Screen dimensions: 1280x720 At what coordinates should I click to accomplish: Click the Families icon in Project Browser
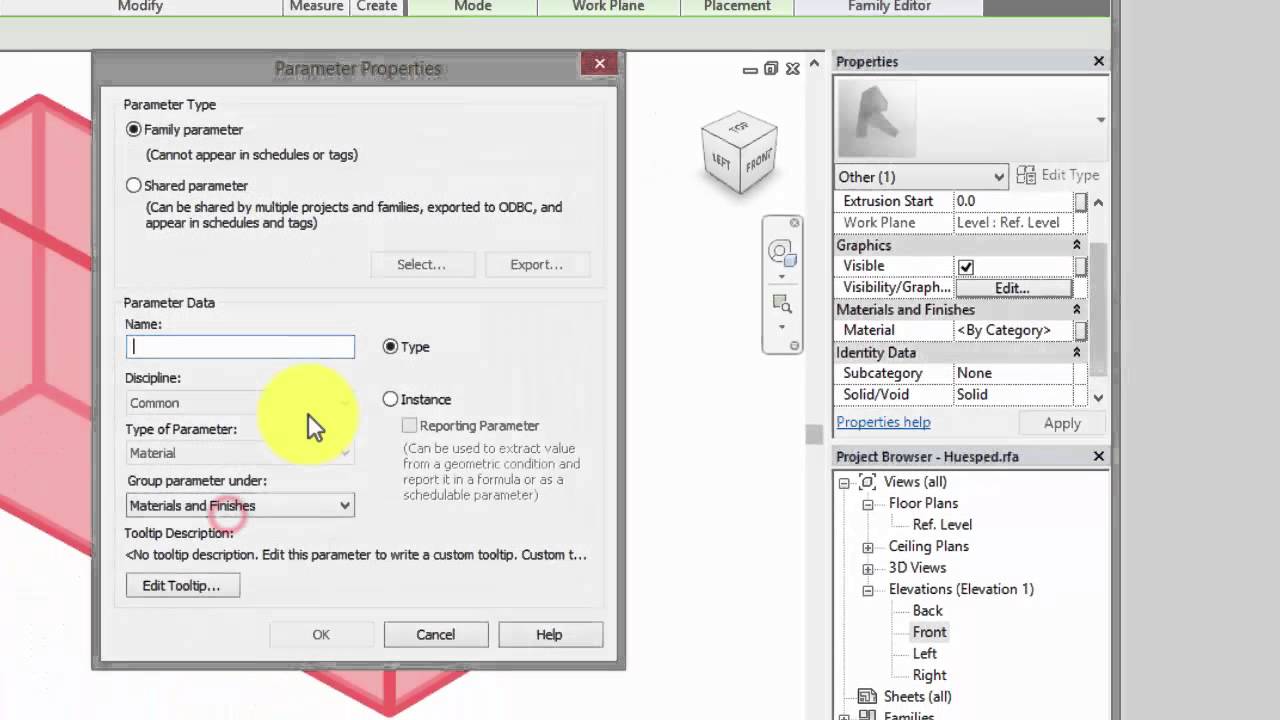click(x=867, y=715)
